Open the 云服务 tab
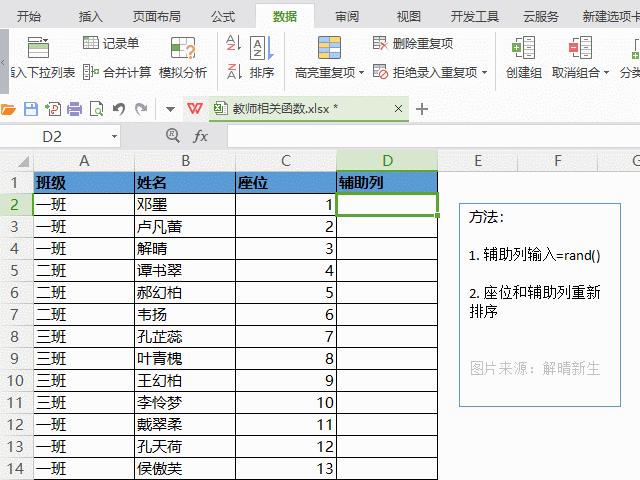This screenshot has height=480, width=640. (541, 17)
